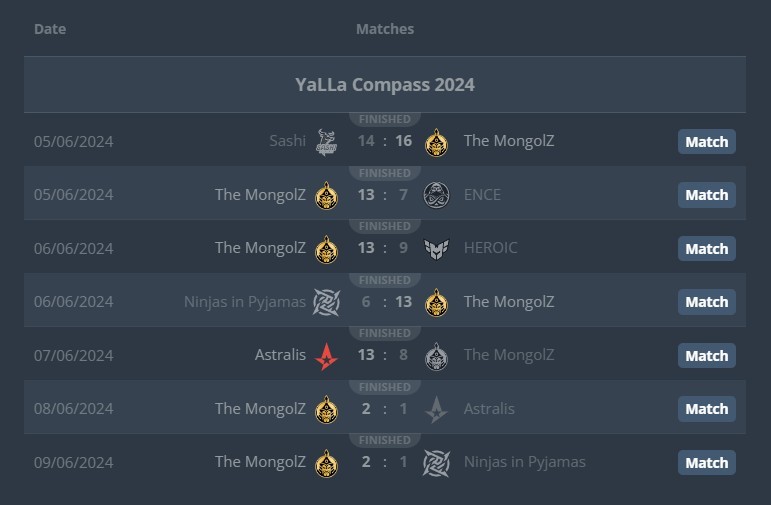Click the red Astralis logo on 07/06/2024
771x505 pixels.
coord(326,356)
